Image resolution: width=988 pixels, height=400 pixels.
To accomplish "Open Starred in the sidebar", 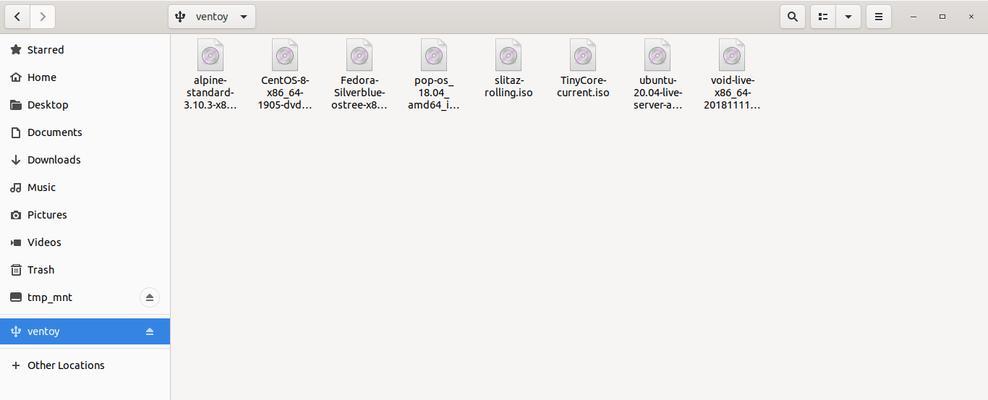I will point(85,50).
